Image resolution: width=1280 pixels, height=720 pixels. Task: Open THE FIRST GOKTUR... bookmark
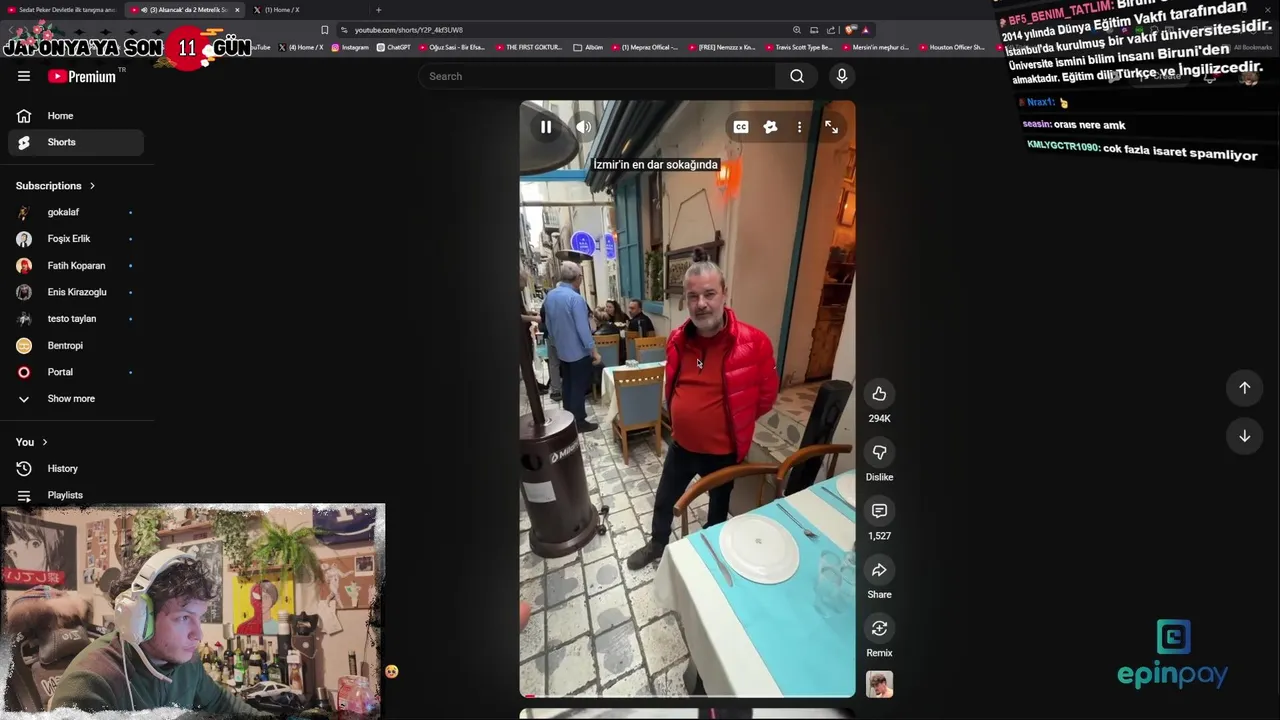(529, 47)
